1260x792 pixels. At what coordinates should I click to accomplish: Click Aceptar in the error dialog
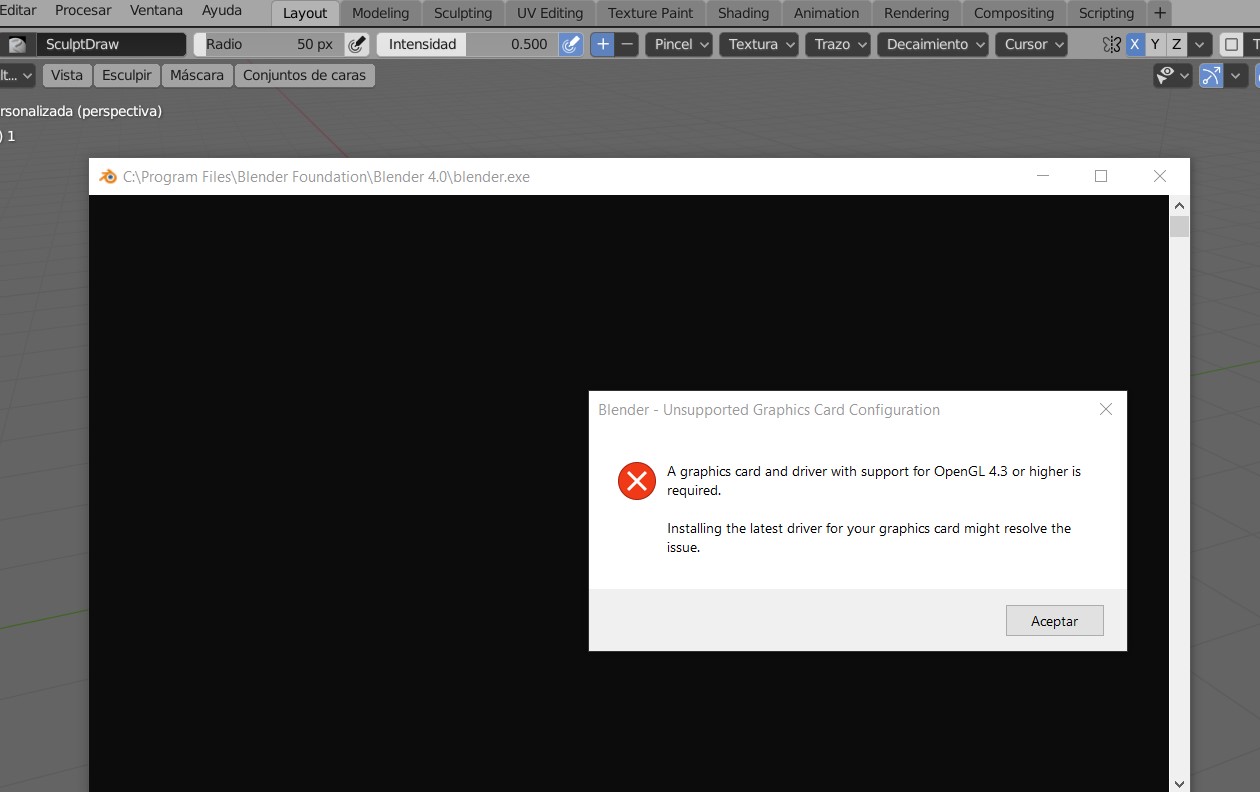(1055, 621)
